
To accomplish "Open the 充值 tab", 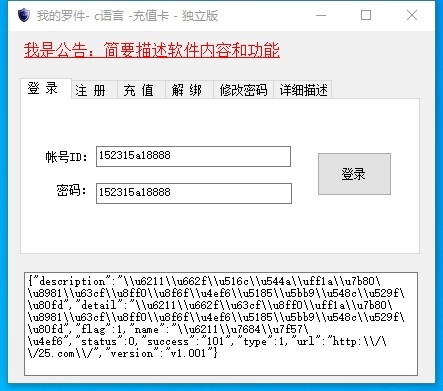I will click(x=141, y=90).
